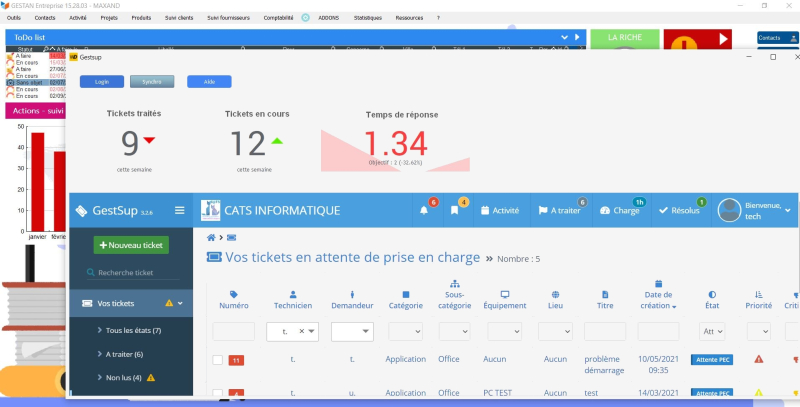Click the red priority triangle of ticket 11

(x=759, y=359)
